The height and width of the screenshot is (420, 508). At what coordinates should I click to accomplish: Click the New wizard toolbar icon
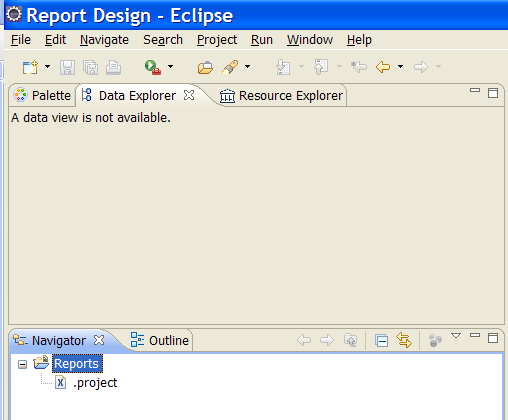point(30,67)
